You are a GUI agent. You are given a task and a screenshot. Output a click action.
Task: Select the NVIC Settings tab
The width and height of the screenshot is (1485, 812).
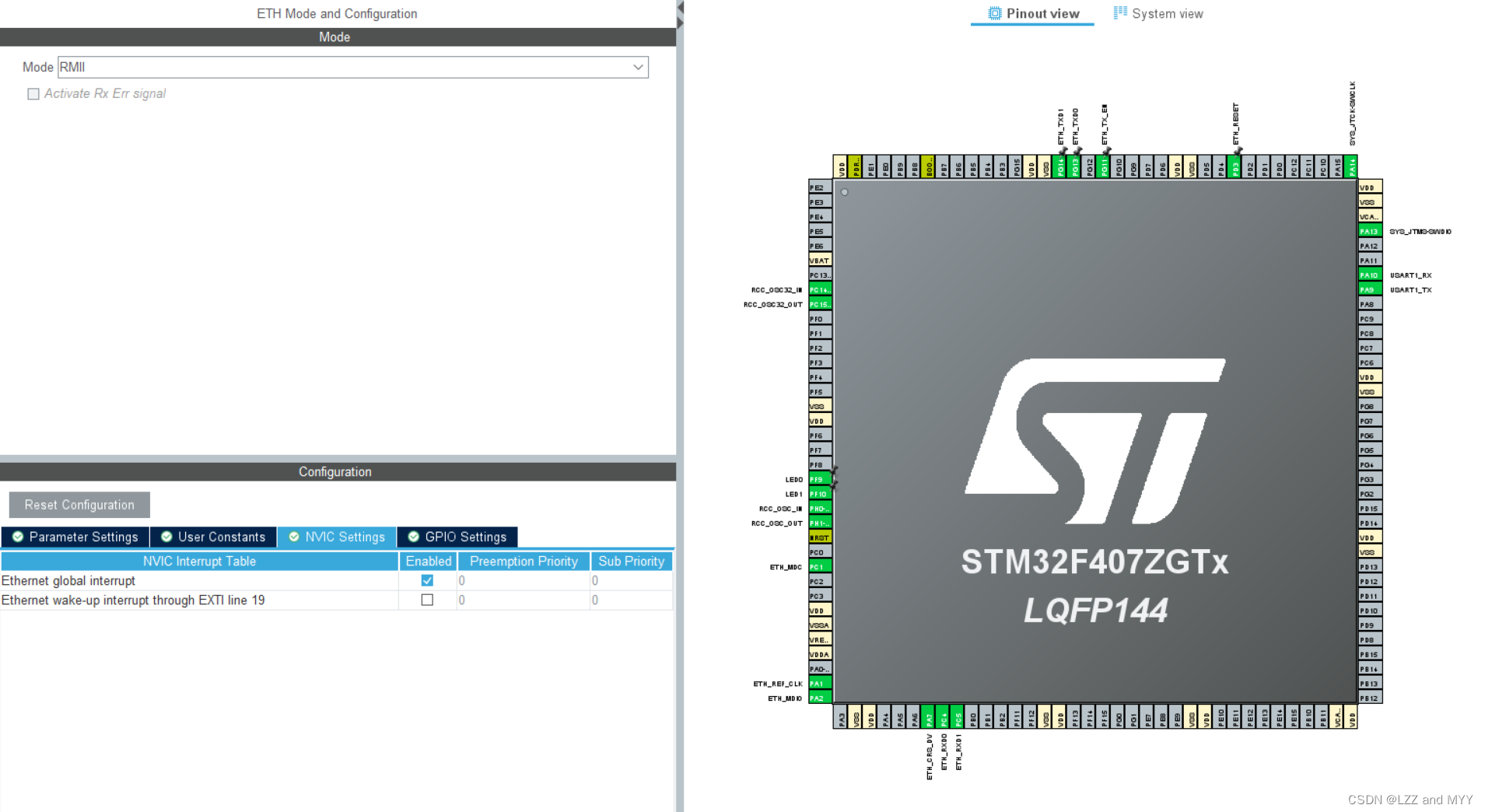337,537
